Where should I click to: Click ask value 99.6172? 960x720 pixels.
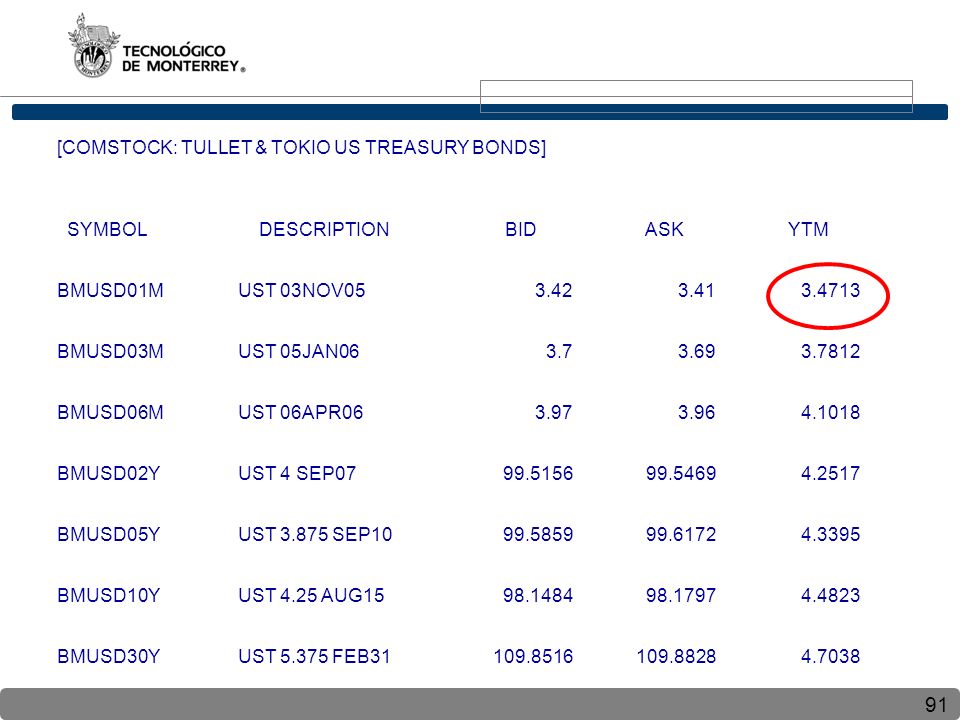click(681, 534)
